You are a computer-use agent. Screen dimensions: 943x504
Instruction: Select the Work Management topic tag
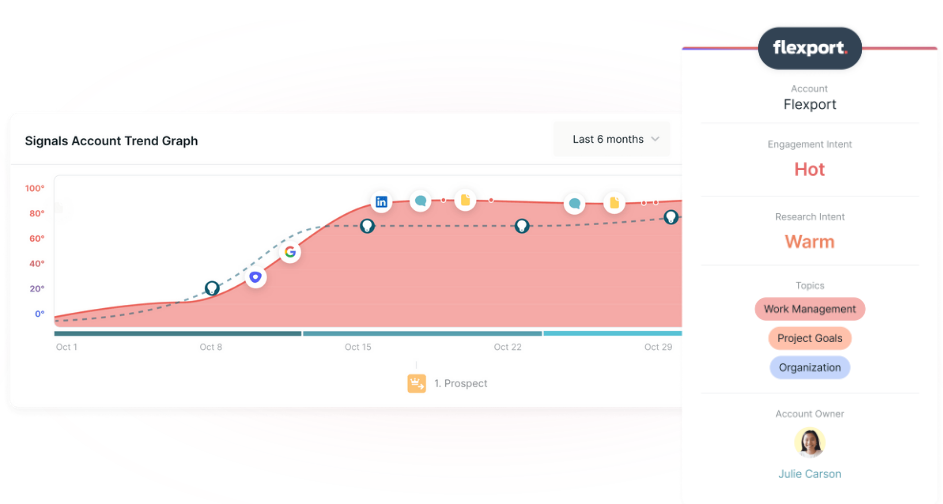click(x=809, y=309)
